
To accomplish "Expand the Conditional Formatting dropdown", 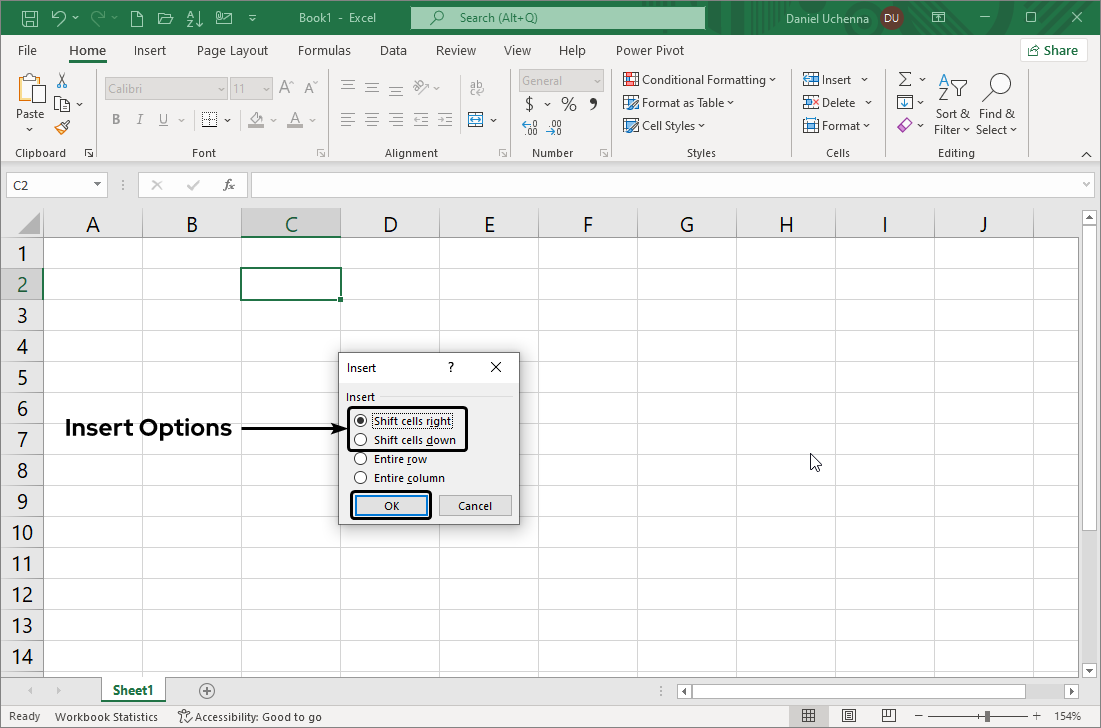I will point(700,80).
